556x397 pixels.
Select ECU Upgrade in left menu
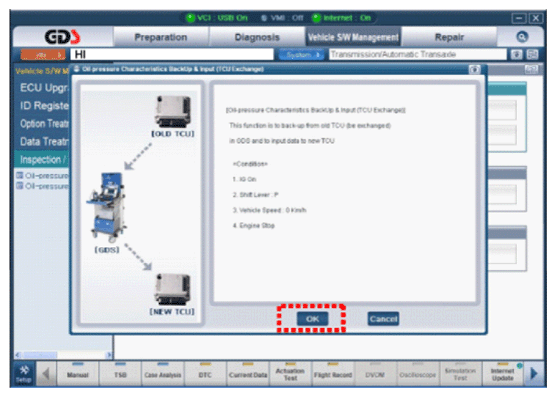click(x=44, y=88)
